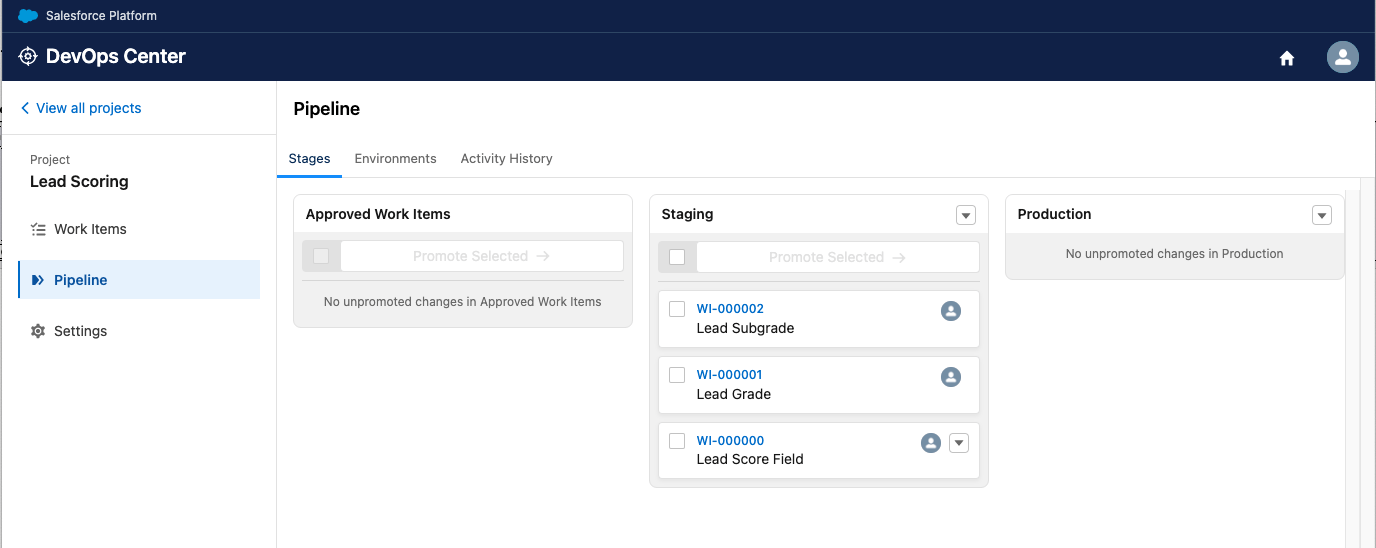Click assignee avatar on WI-000001 card
Screen dimensions: 1376x548
pos(951,377)
